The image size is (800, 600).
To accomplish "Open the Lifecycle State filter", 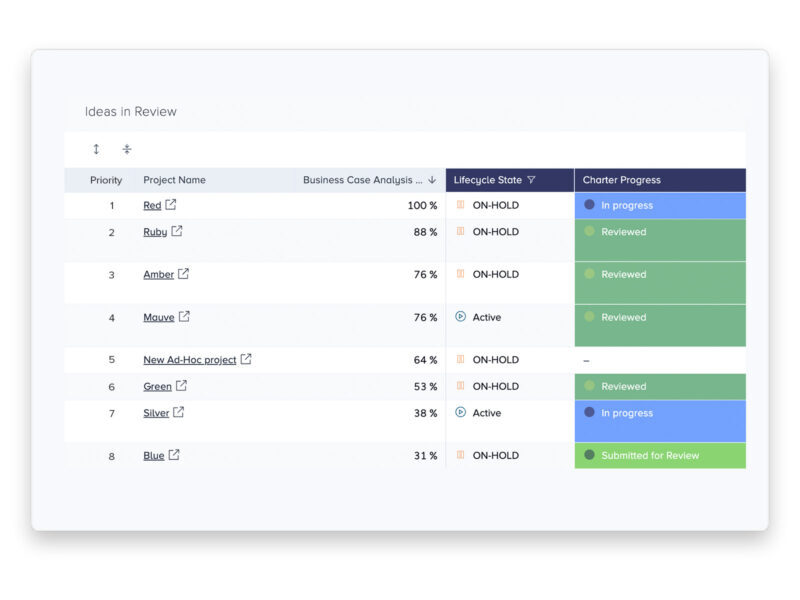I will (x=531, y=180).
